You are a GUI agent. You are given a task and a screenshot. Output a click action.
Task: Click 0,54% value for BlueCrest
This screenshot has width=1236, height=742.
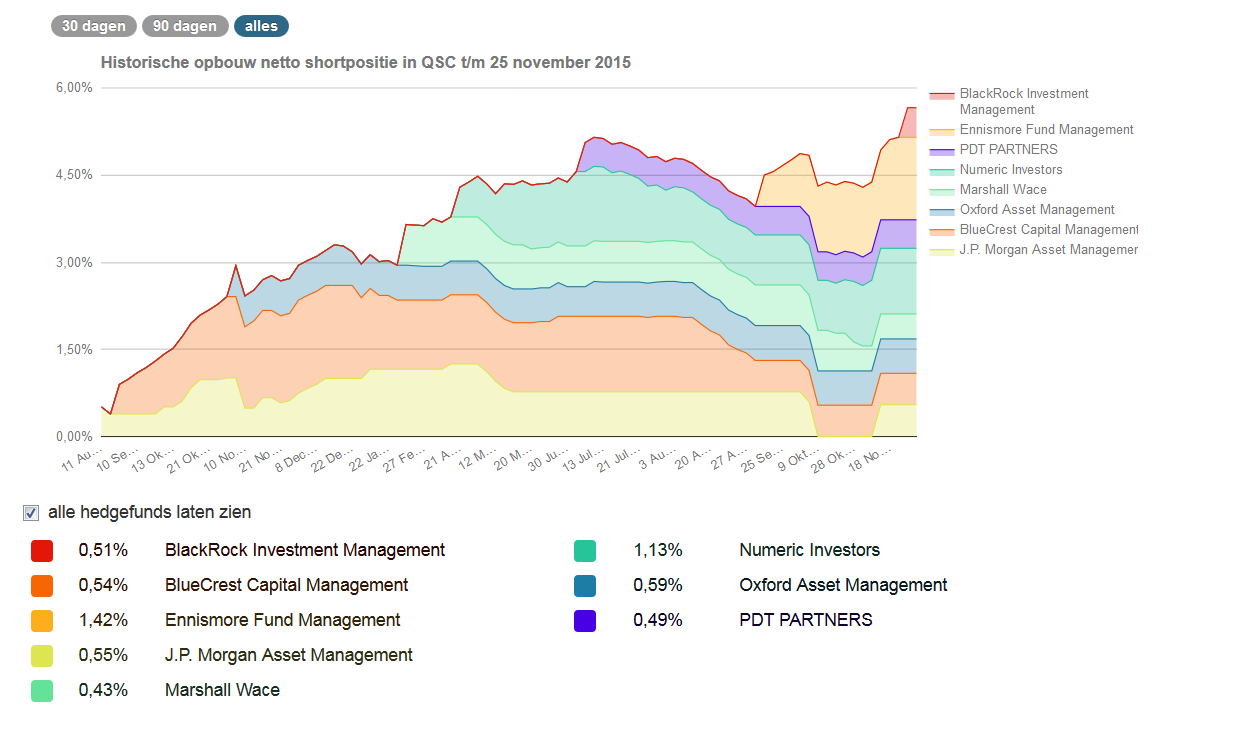click(x=104, y=585)
